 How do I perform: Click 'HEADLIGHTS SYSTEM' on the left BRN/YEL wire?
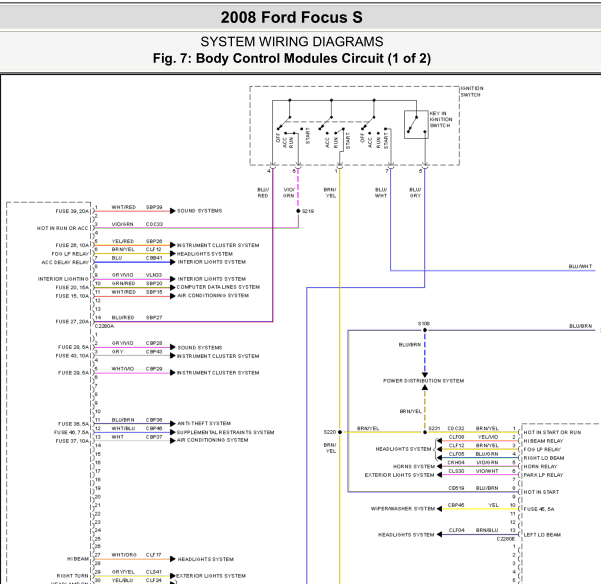coord(205,254)
